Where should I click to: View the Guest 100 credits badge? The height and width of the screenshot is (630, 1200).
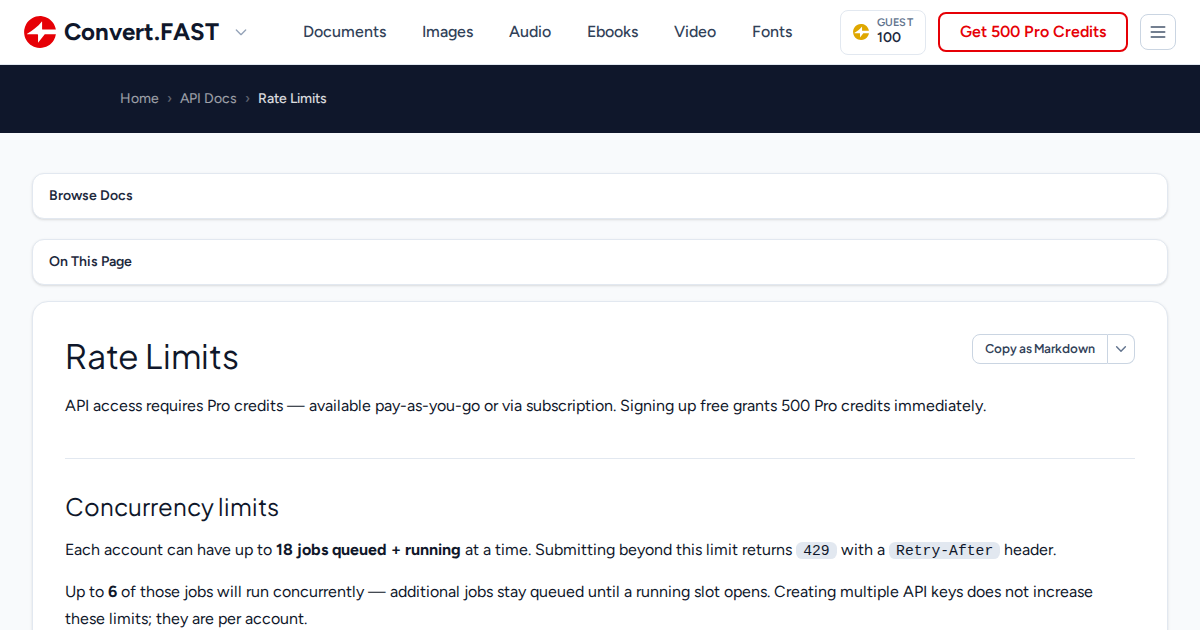pyautogui.click(x=883, y=32)
